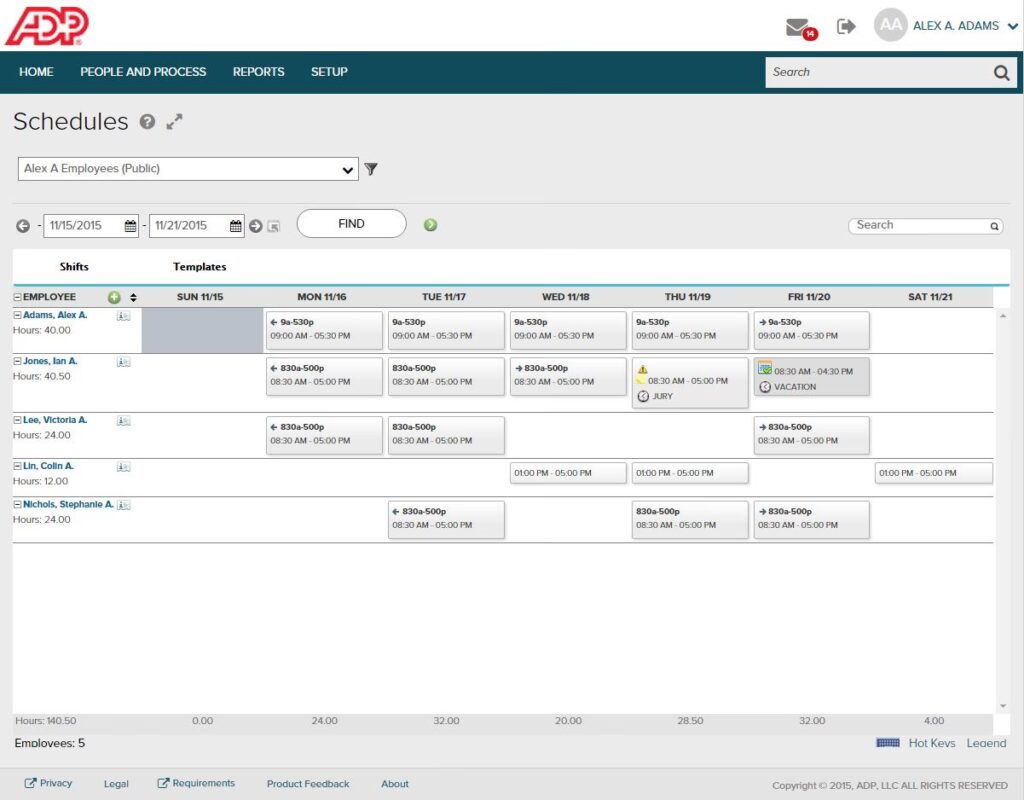Viewport: 1024px width, 800px height.
Task: Click the filter funnel icon
Action: pos(371,169)
